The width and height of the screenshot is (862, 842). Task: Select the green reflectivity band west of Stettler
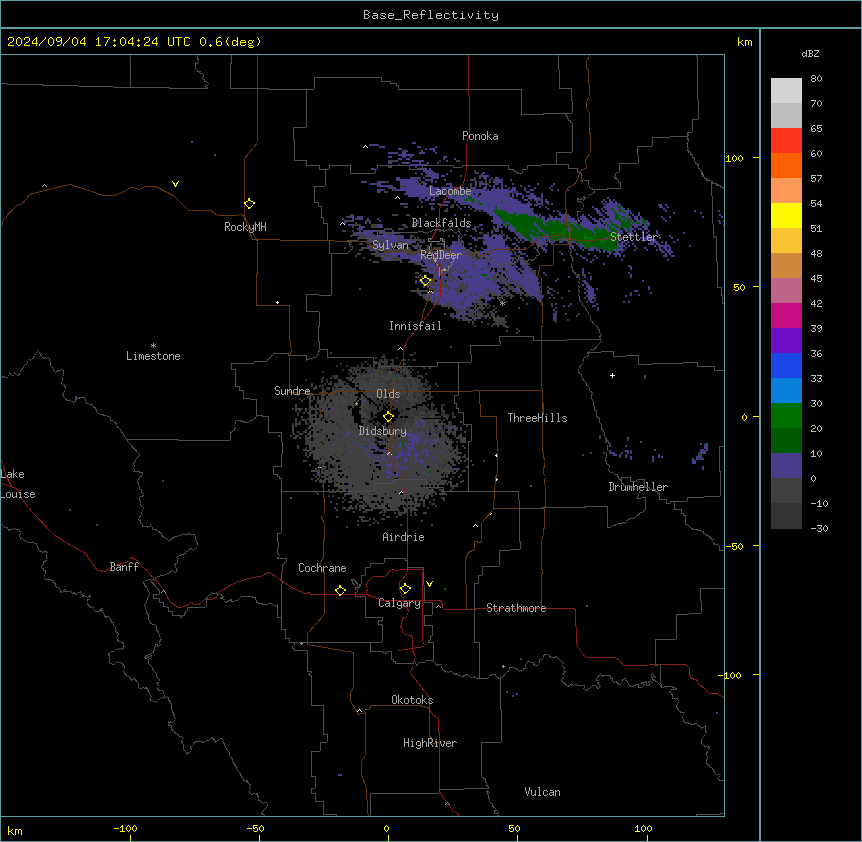click(x=555, y=230)
